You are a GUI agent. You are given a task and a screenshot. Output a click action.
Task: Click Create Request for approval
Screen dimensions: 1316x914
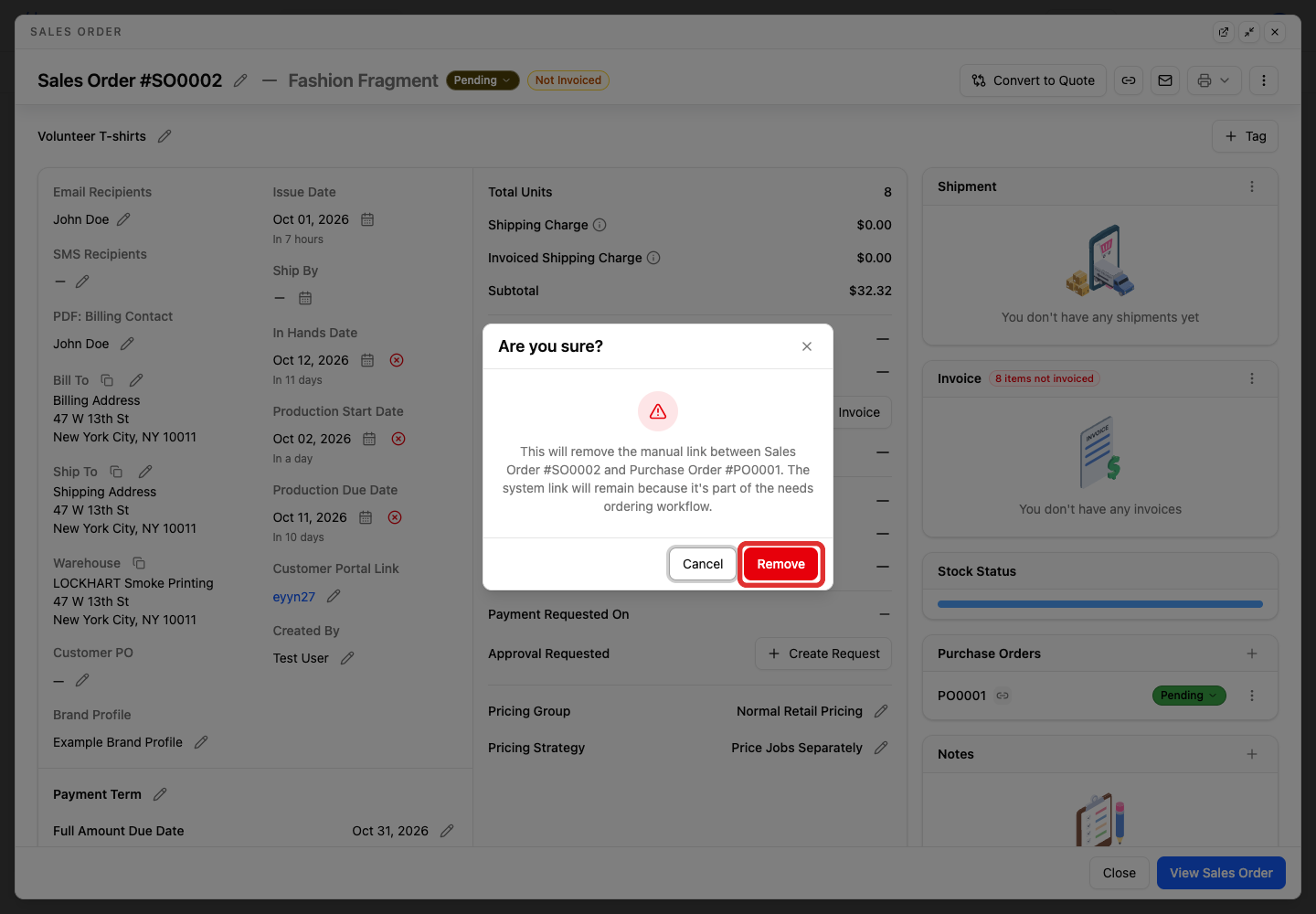(x=823, y=654)
